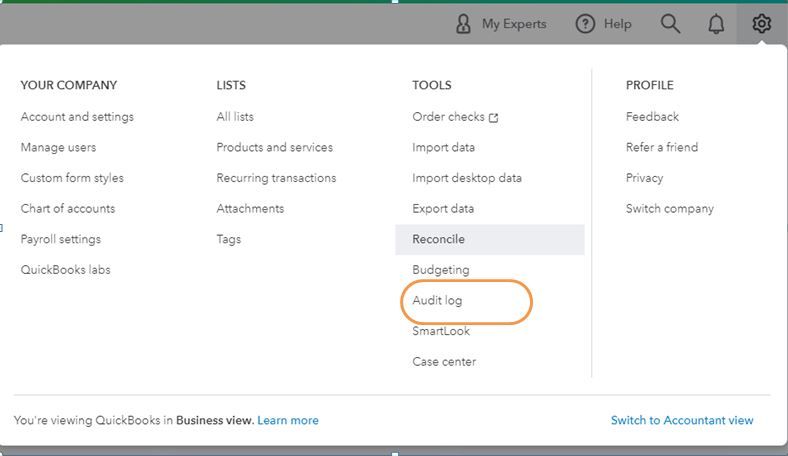
Task: Click the PROFILE heading
Action: (649, 85)
